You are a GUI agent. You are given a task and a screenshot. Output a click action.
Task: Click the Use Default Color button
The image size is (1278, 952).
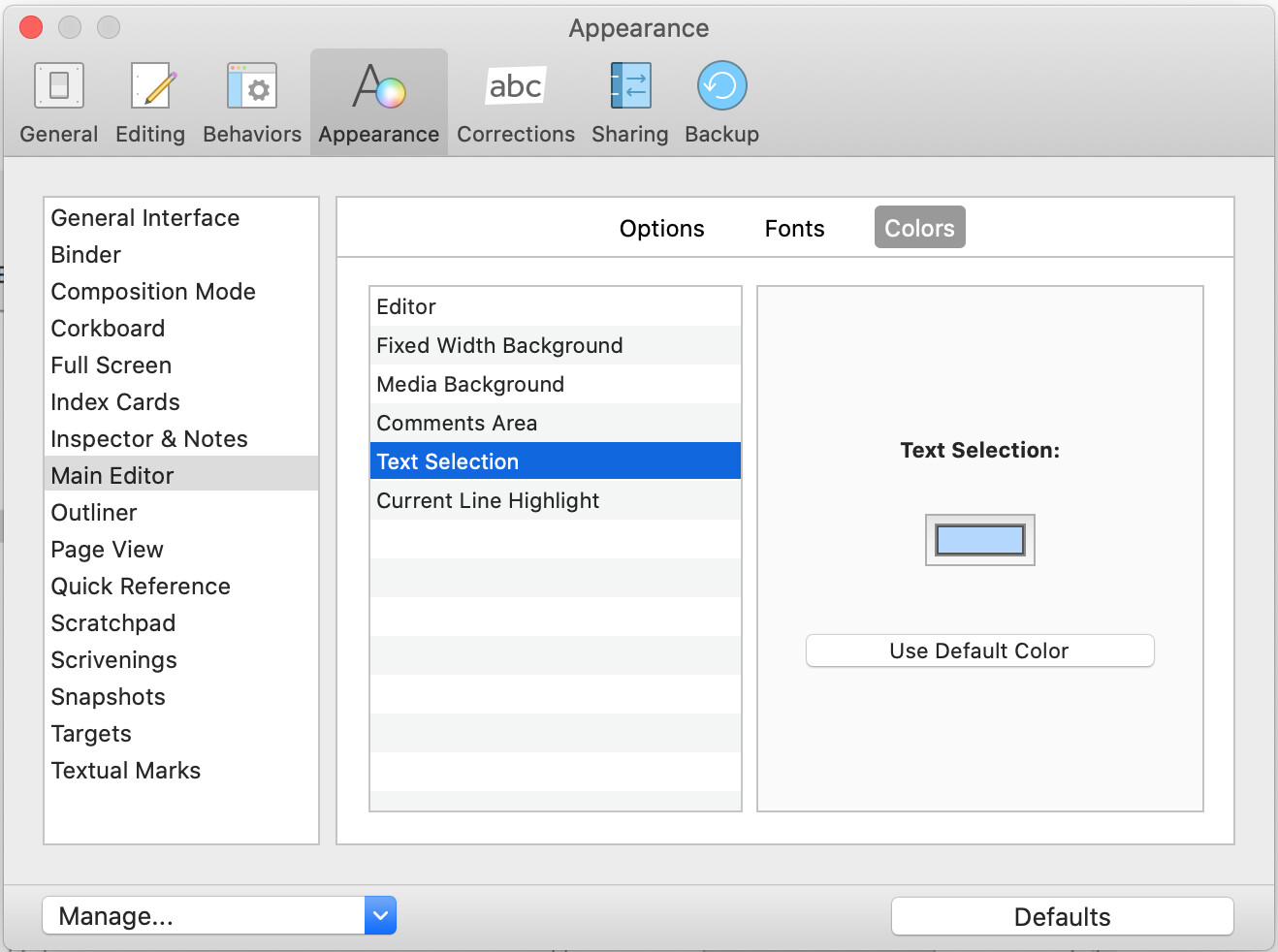coord(978,651)
